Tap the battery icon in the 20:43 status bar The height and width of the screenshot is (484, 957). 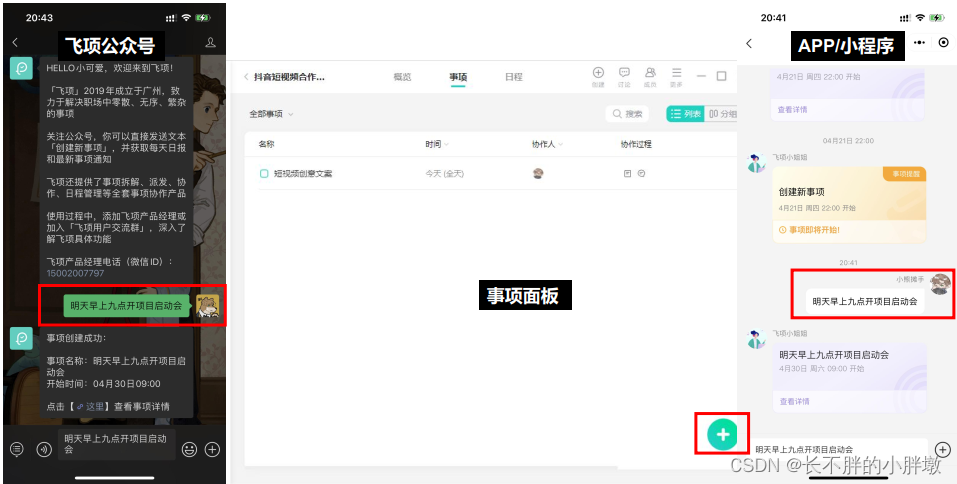[203, 18]
